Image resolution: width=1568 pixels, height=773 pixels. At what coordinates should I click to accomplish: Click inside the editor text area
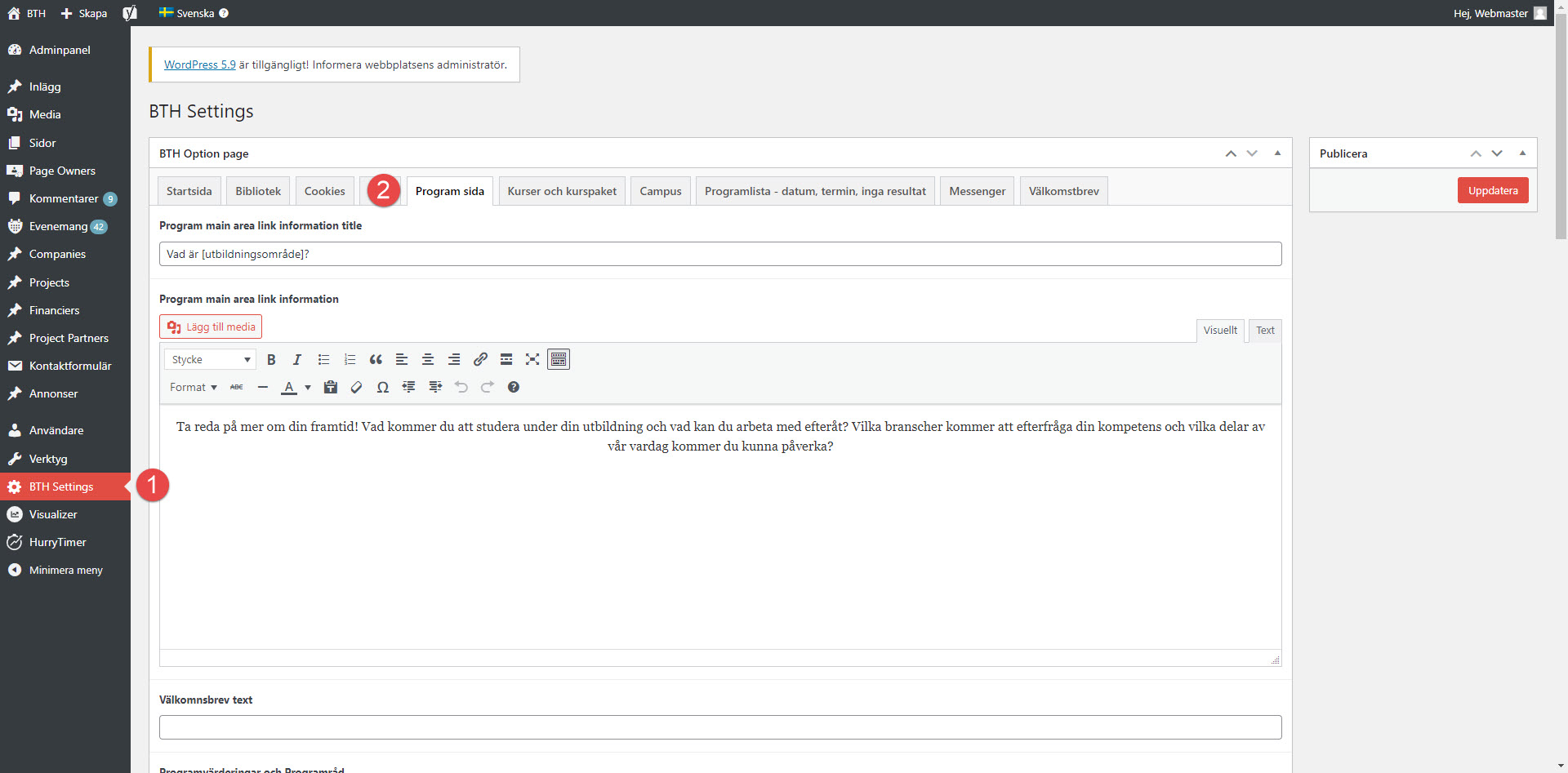point(720,526)
